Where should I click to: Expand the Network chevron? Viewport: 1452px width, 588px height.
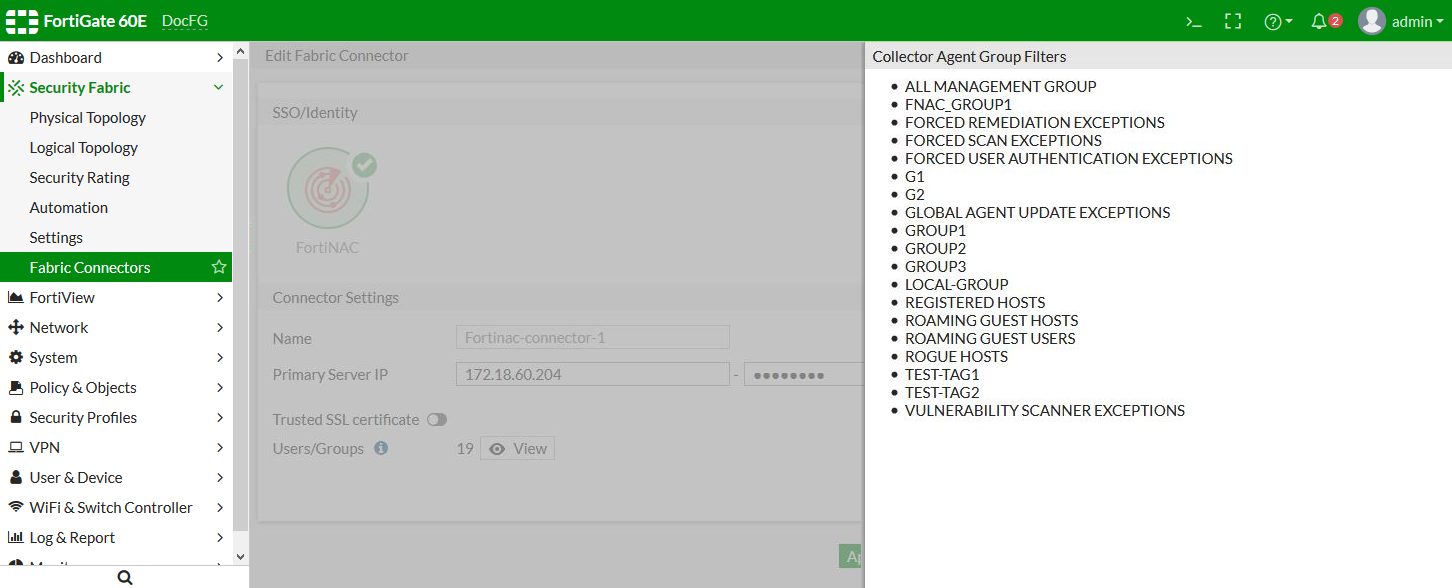click(x=220, y=327)
